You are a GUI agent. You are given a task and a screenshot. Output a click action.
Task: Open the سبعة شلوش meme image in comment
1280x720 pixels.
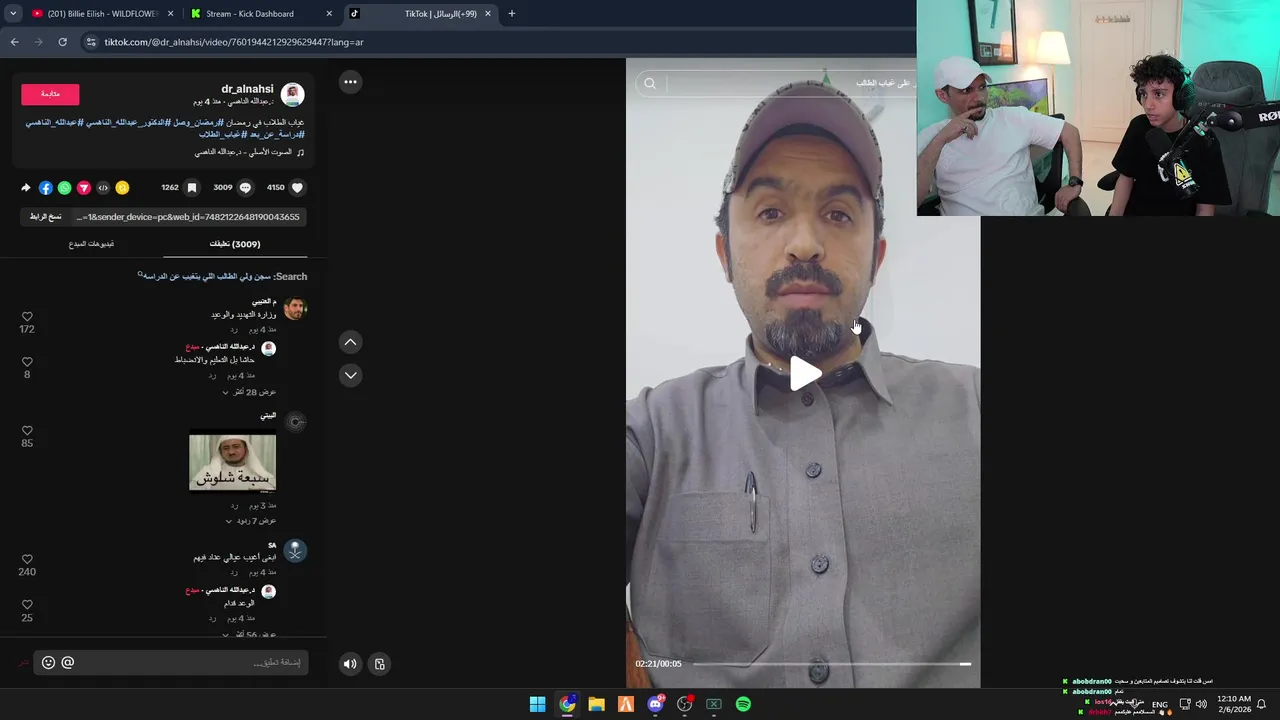click(x=232, y=462)
